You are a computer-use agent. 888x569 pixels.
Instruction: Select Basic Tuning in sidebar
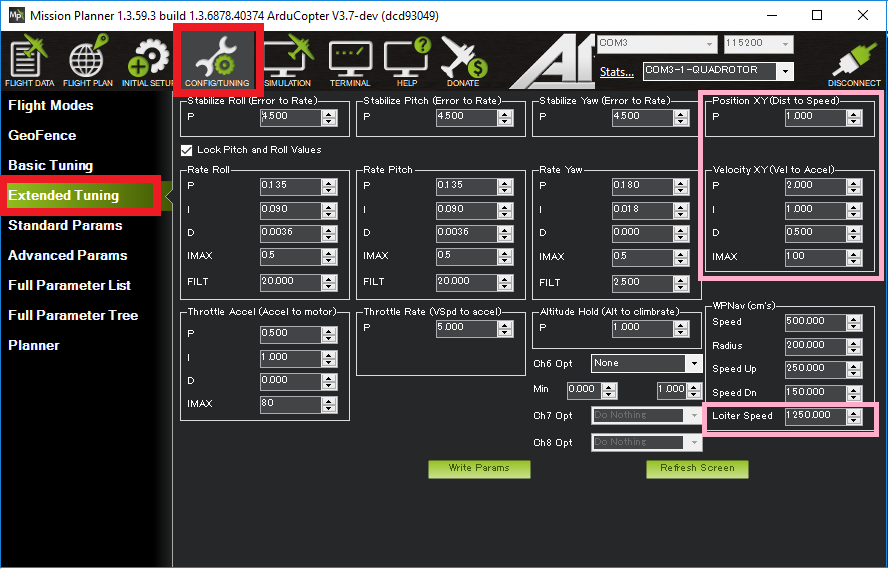pyautogui.click(x=50, y=165)
